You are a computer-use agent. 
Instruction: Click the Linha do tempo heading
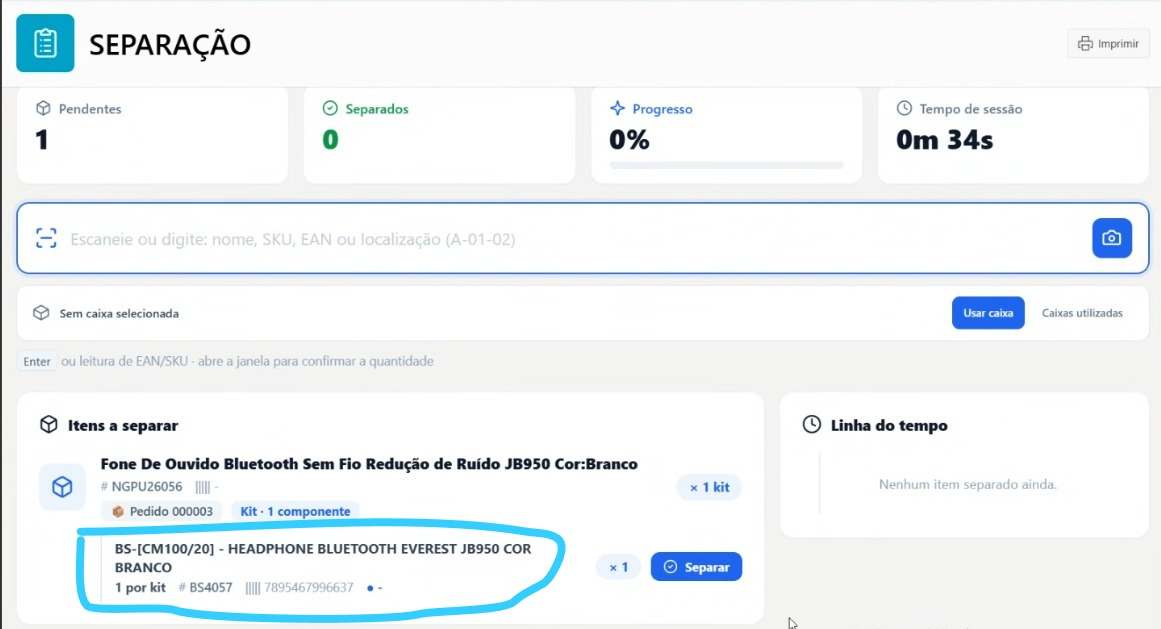tap(889, 426)
